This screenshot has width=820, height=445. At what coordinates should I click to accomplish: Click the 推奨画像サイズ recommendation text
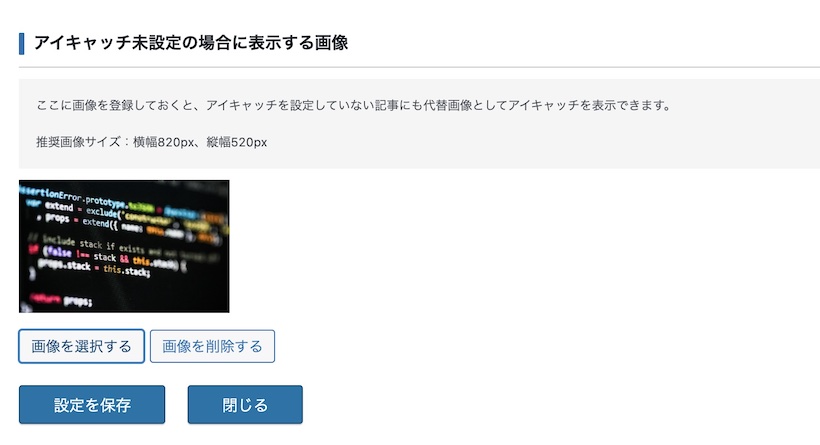pyautogui.click(x=152, y=142)
